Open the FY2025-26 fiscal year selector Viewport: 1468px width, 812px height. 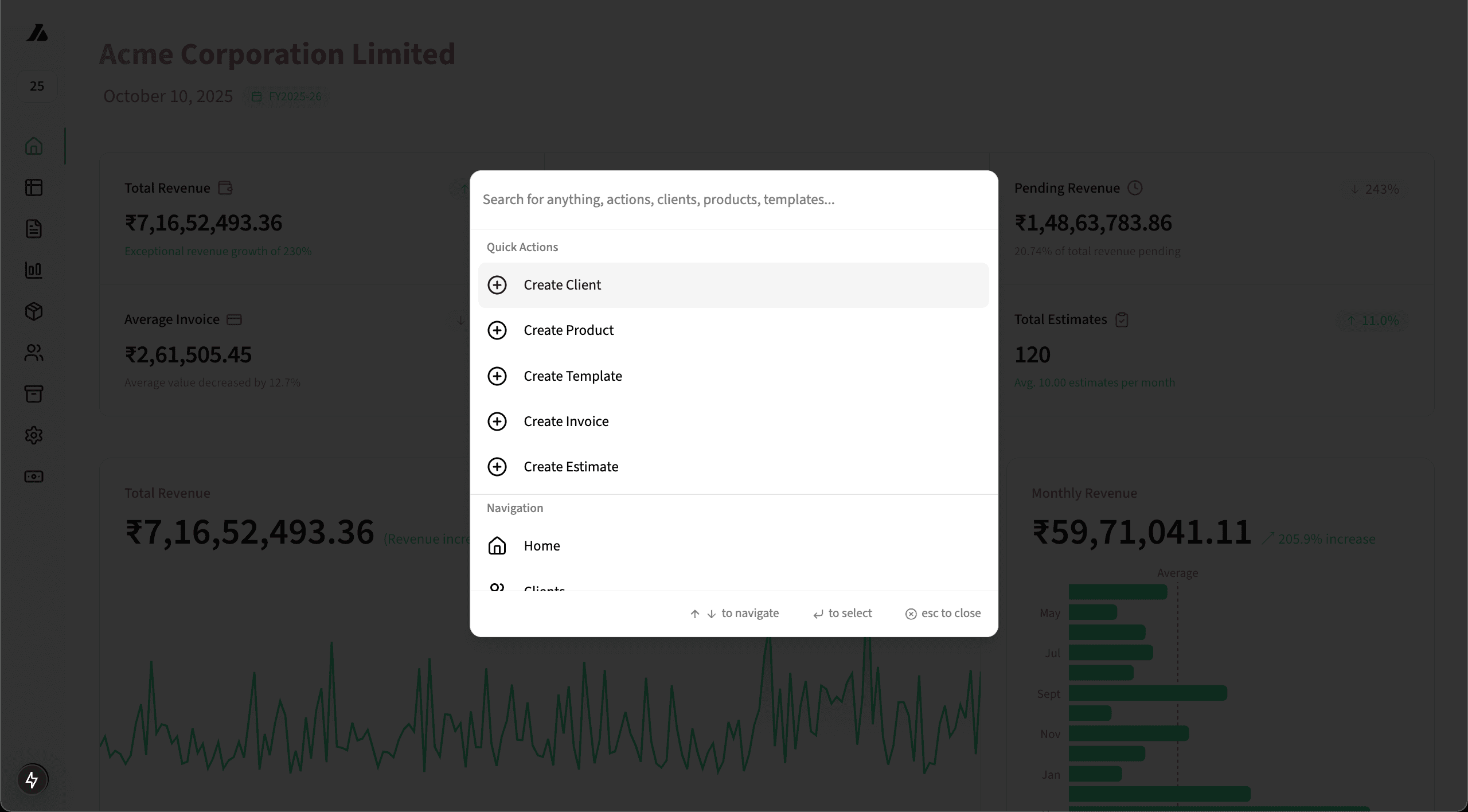pyautogui.click(x=287, y=96)
